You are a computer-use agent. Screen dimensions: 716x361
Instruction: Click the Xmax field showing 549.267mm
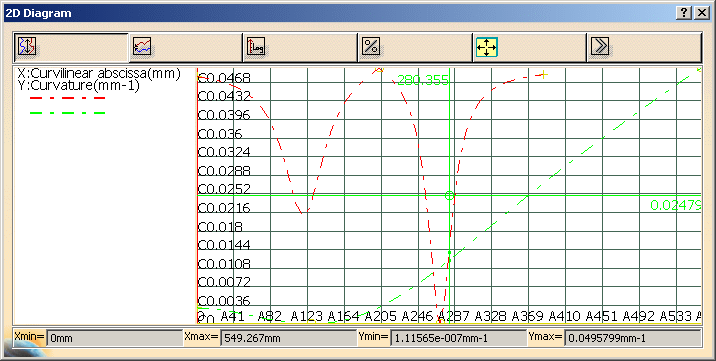click(x=288, y=339)
